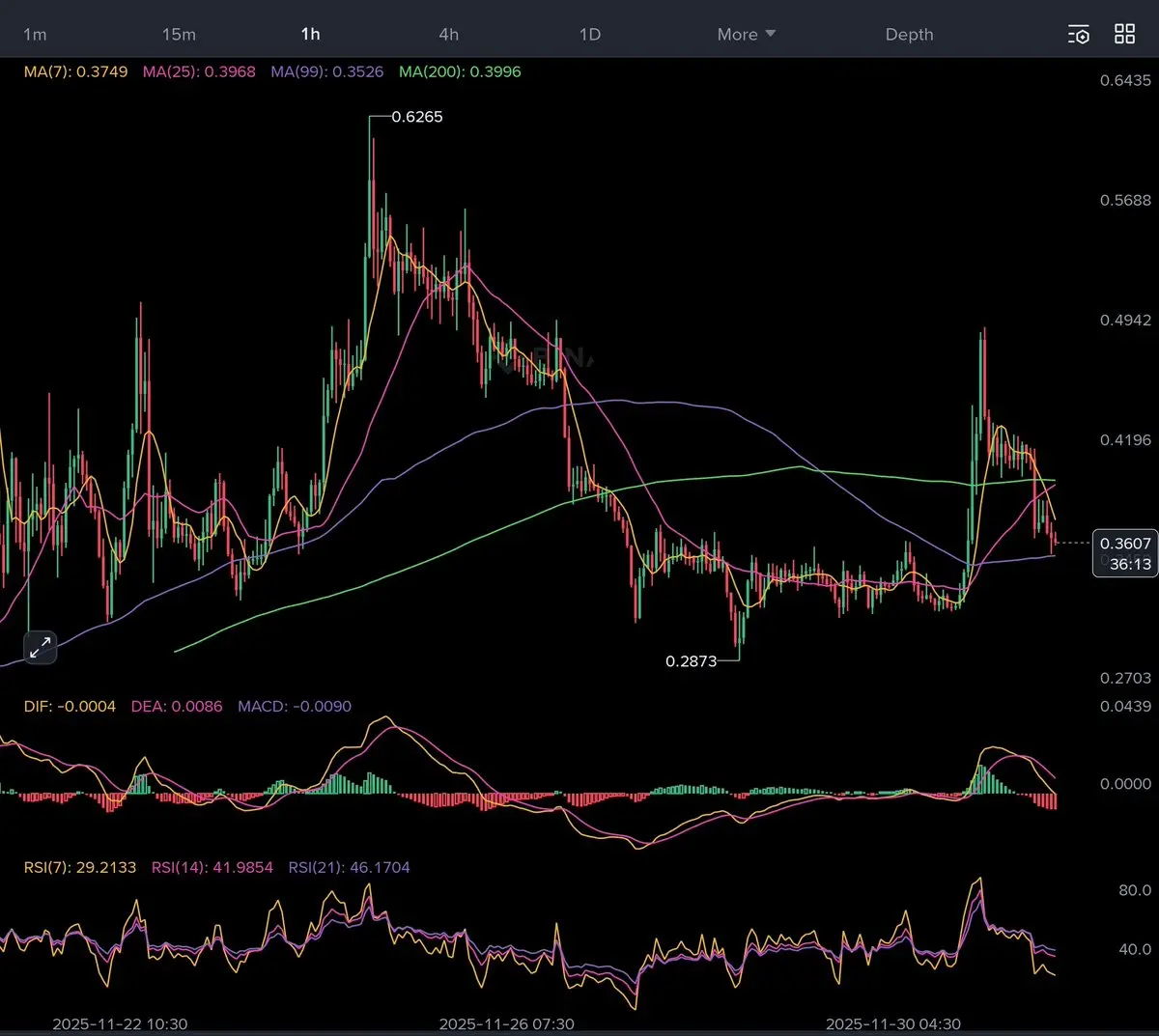Choose the 1D timeframe

[x=589, y=35]
